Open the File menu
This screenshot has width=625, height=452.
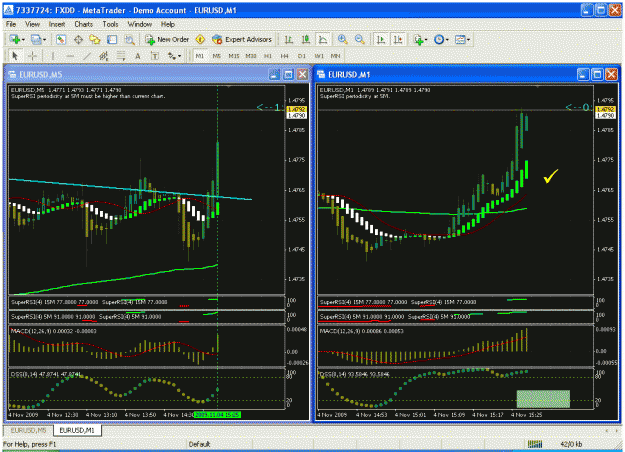[x=11, y=24]
